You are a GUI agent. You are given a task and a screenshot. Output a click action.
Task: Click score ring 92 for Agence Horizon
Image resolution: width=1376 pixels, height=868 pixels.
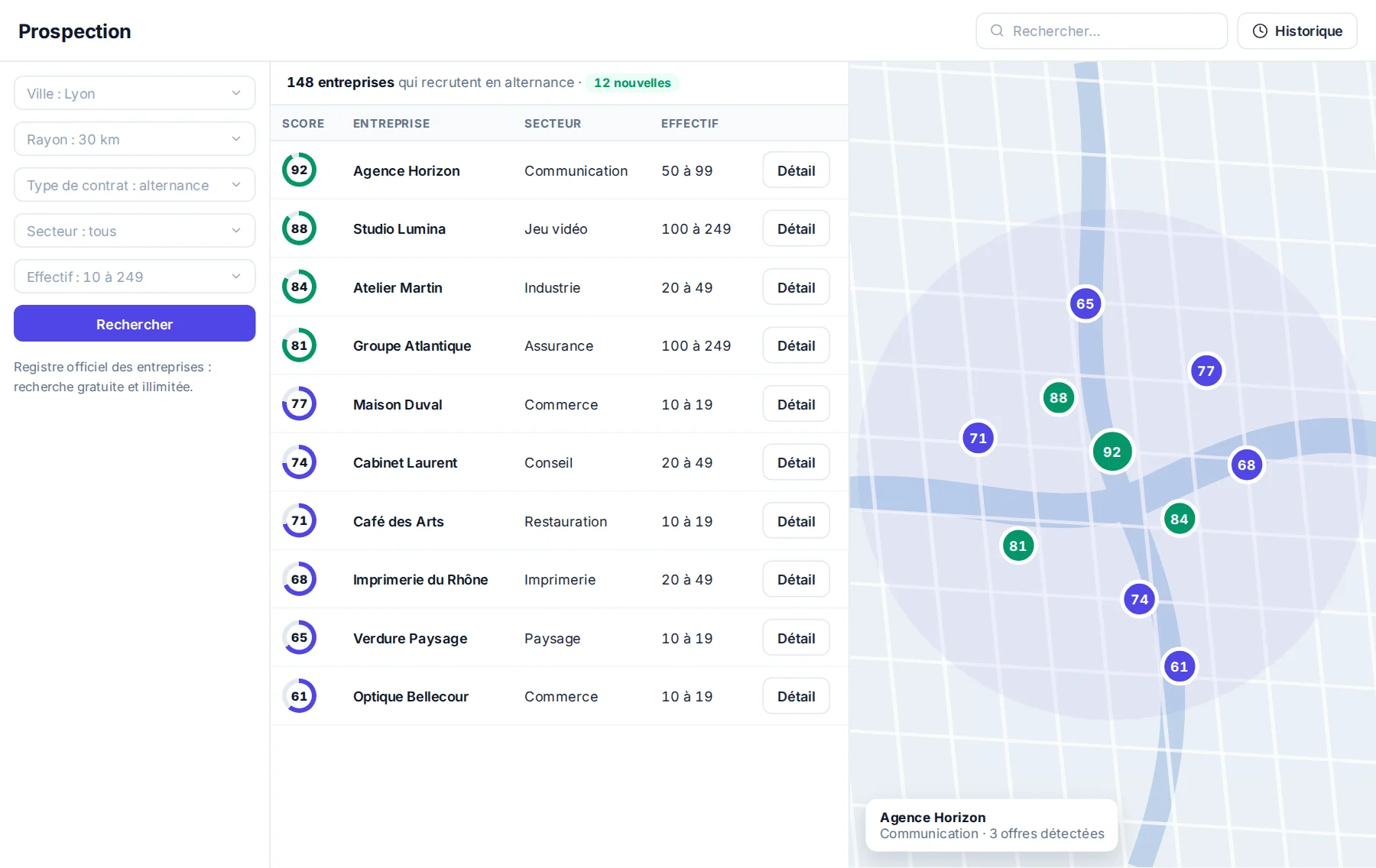coord(299,170)
